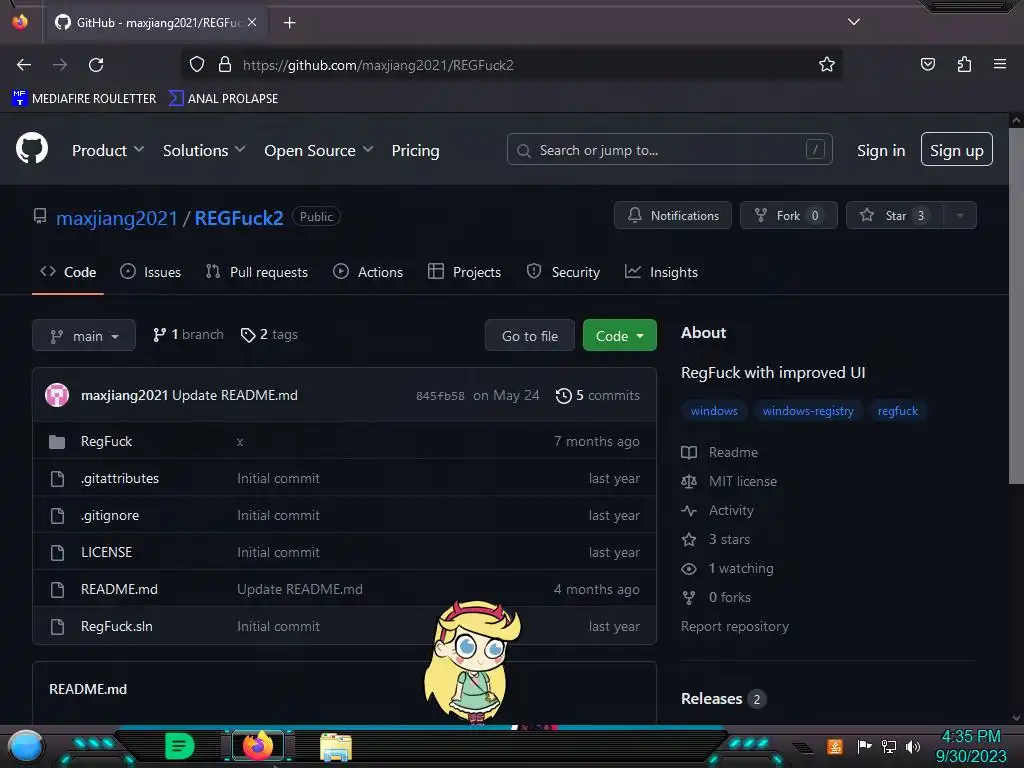Open the README.md file entry
This screenshot has width=1024, height=768.
click(x=119, y=589)
